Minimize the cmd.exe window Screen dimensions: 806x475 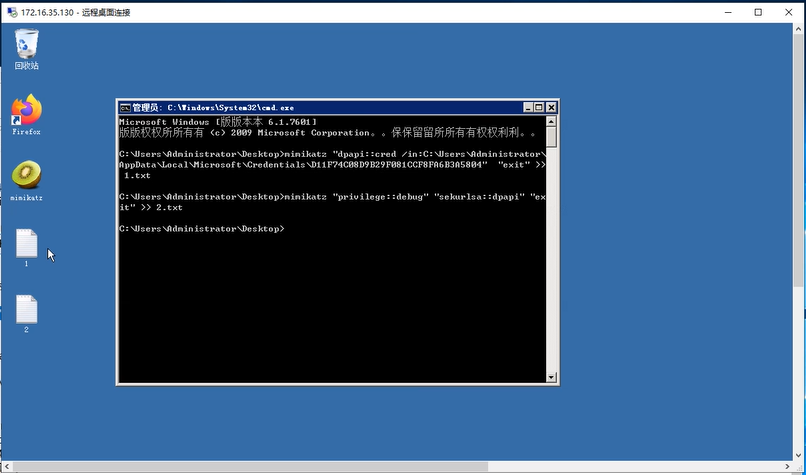click(x=528, y=107)
